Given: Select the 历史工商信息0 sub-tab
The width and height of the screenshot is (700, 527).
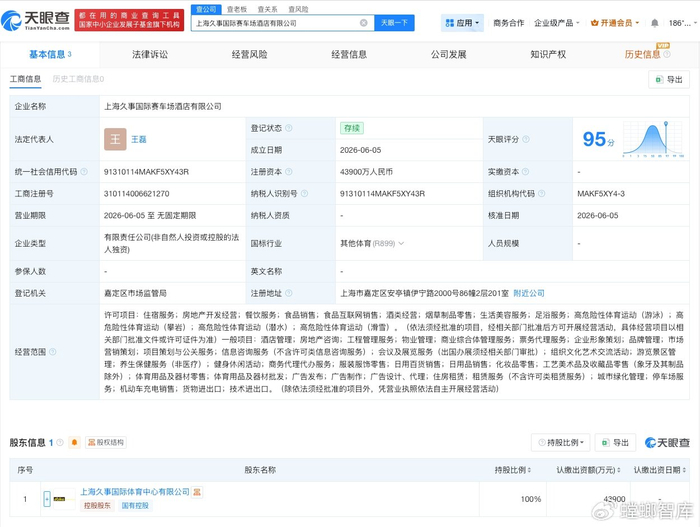Looking at the screenshot, I should pyautogui.click(x=78, y=79).
